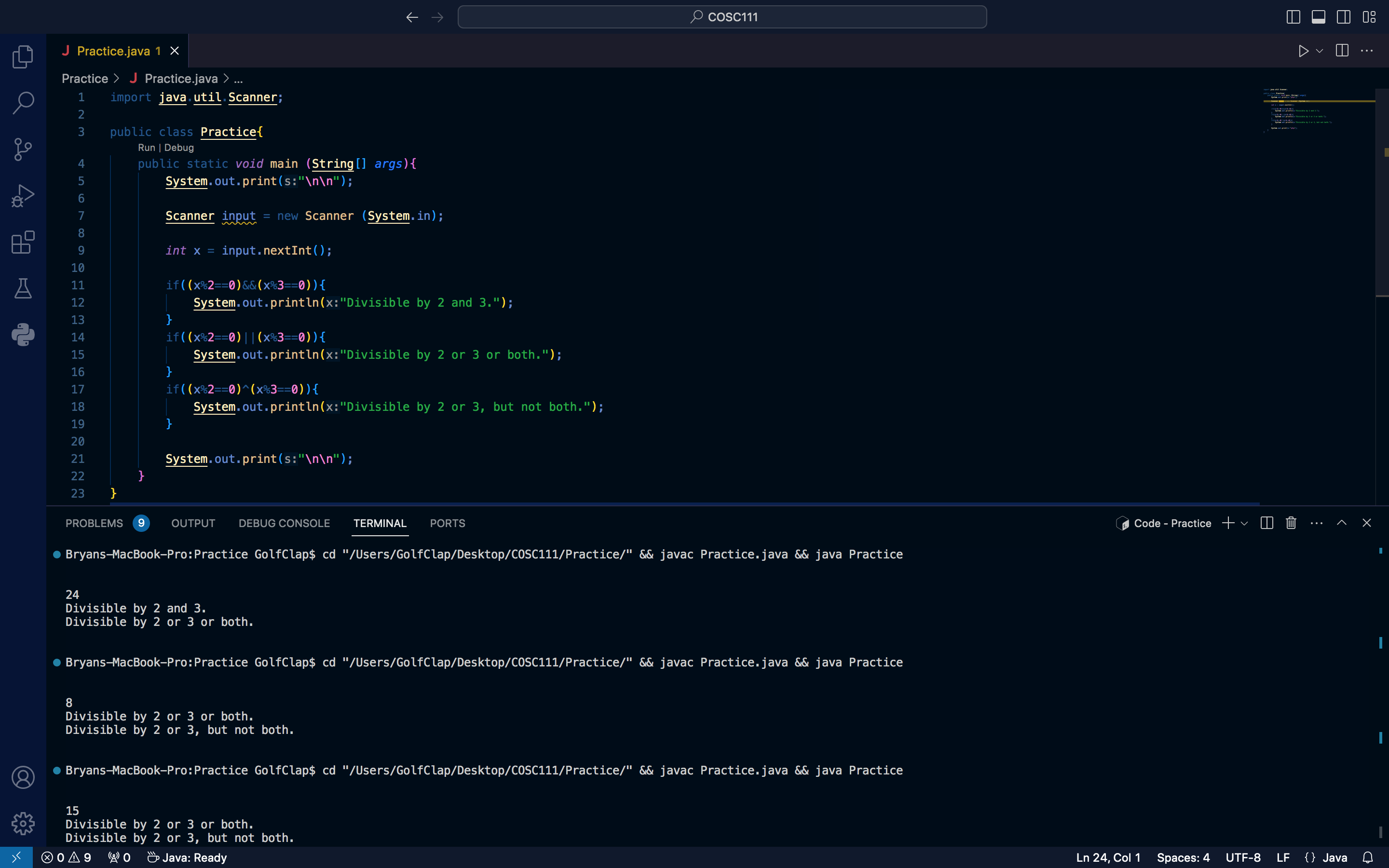Click the import java.util.Scanner line
Viewport: 1389px width, 868px height.
196,97
